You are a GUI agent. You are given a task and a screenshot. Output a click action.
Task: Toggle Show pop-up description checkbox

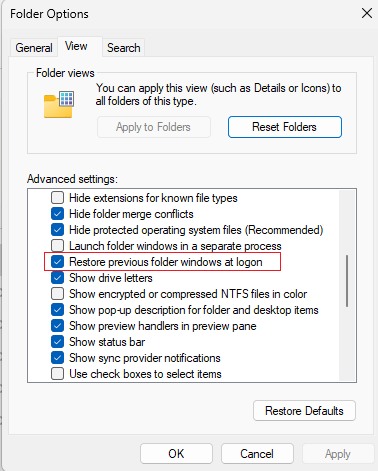pos(57,310)
